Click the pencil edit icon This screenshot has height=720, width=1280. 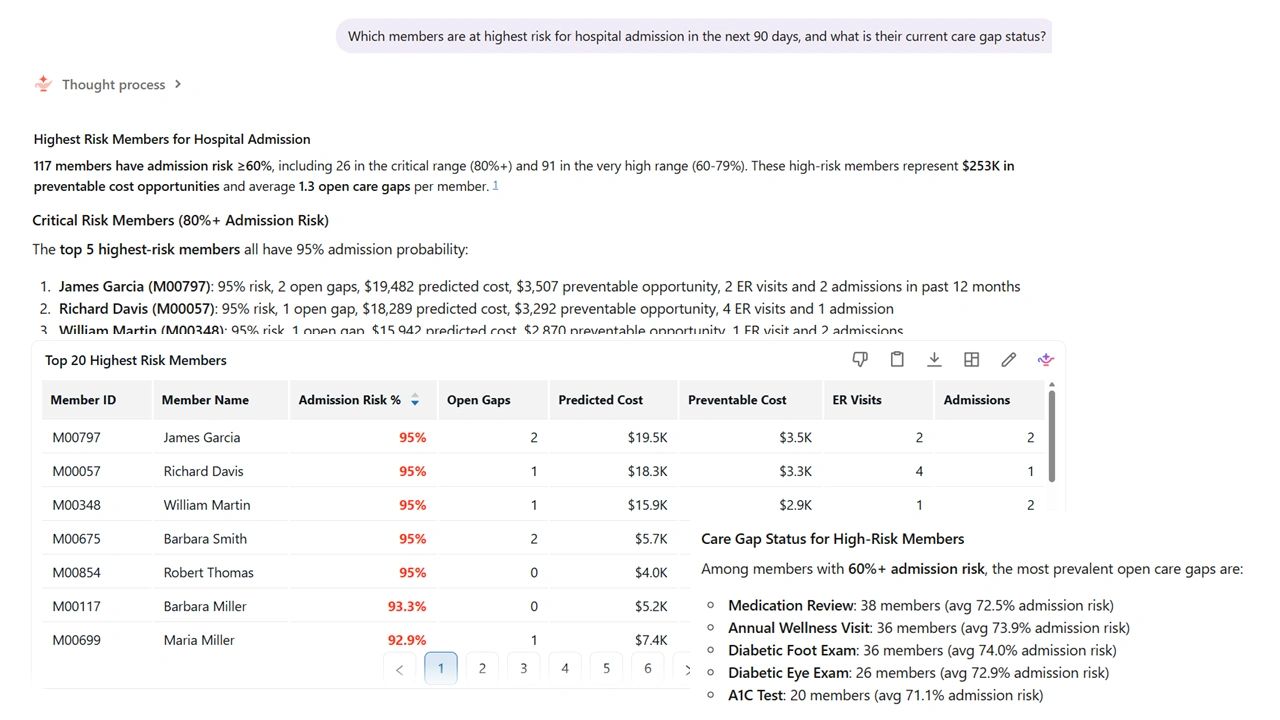(x=1009, y=360)
